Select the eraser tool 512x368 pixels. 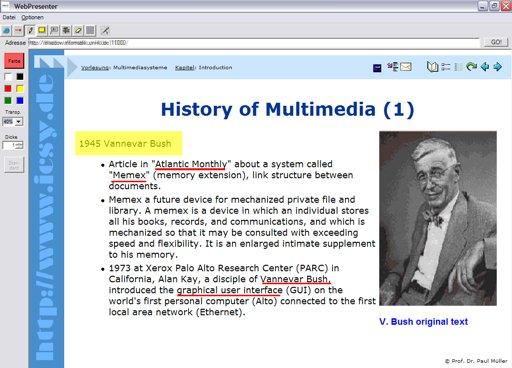click(x=78, y=31)
